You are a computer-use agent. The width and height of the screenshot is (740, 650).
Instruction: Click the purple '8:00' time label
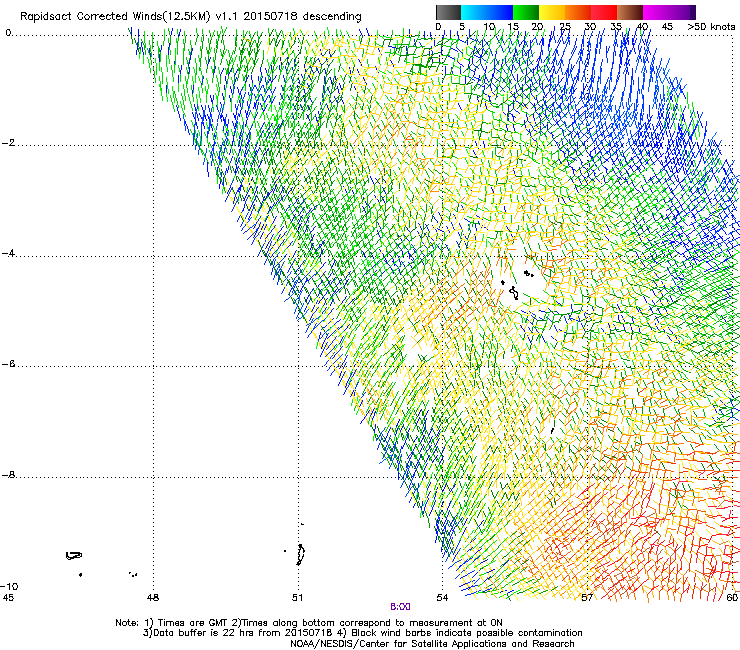pyautogui.click(x=400, y=607)
